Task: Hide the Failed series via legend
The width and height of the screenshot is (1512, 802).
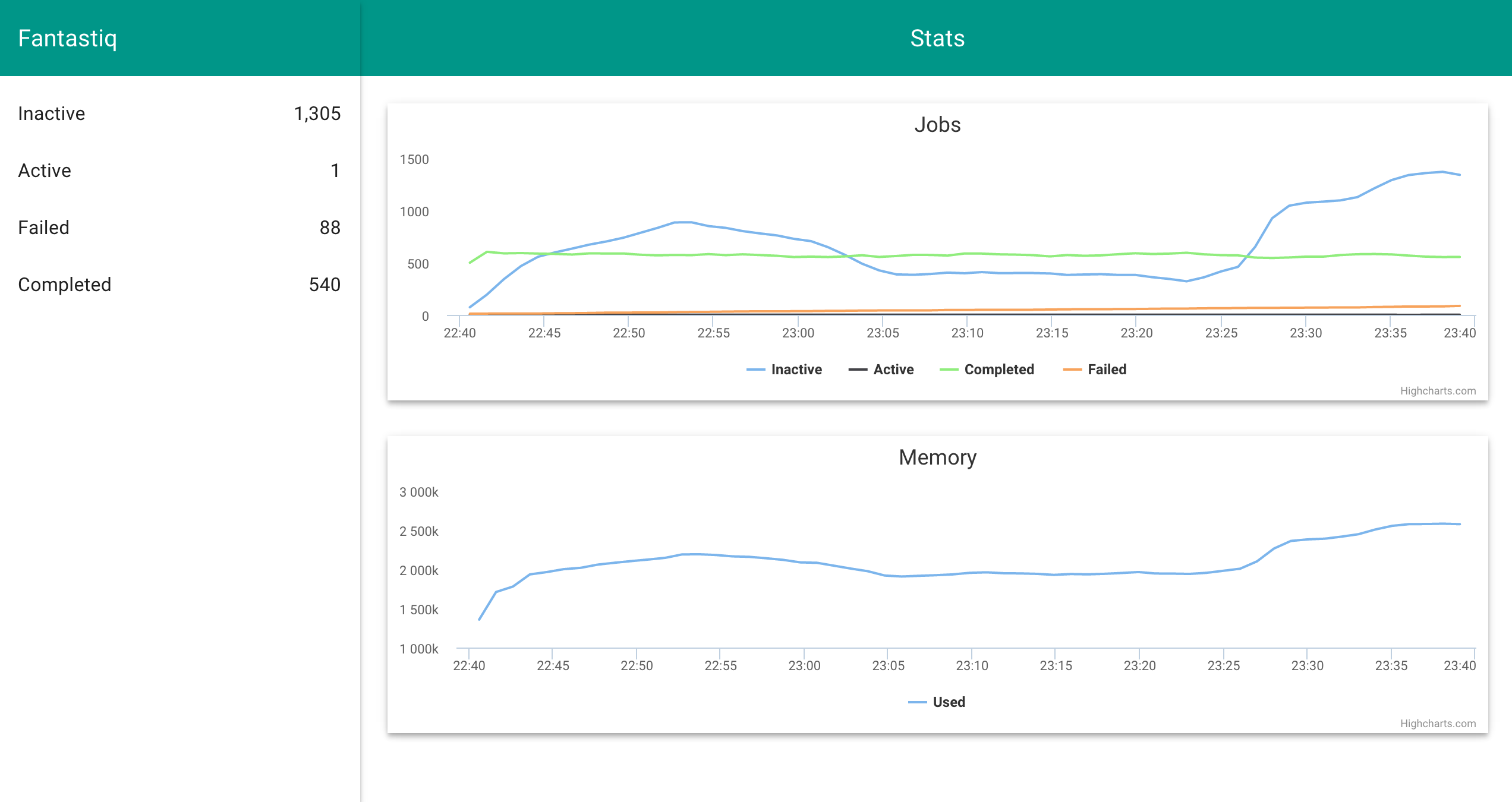Action: pyautogui.click(x=1107, y=370)
